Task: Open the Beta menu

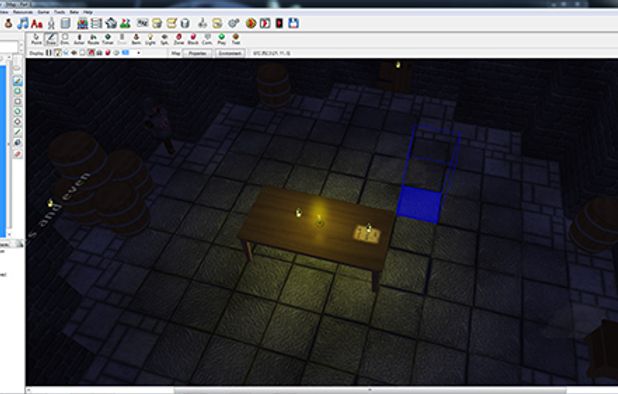Action: [74, 12]
